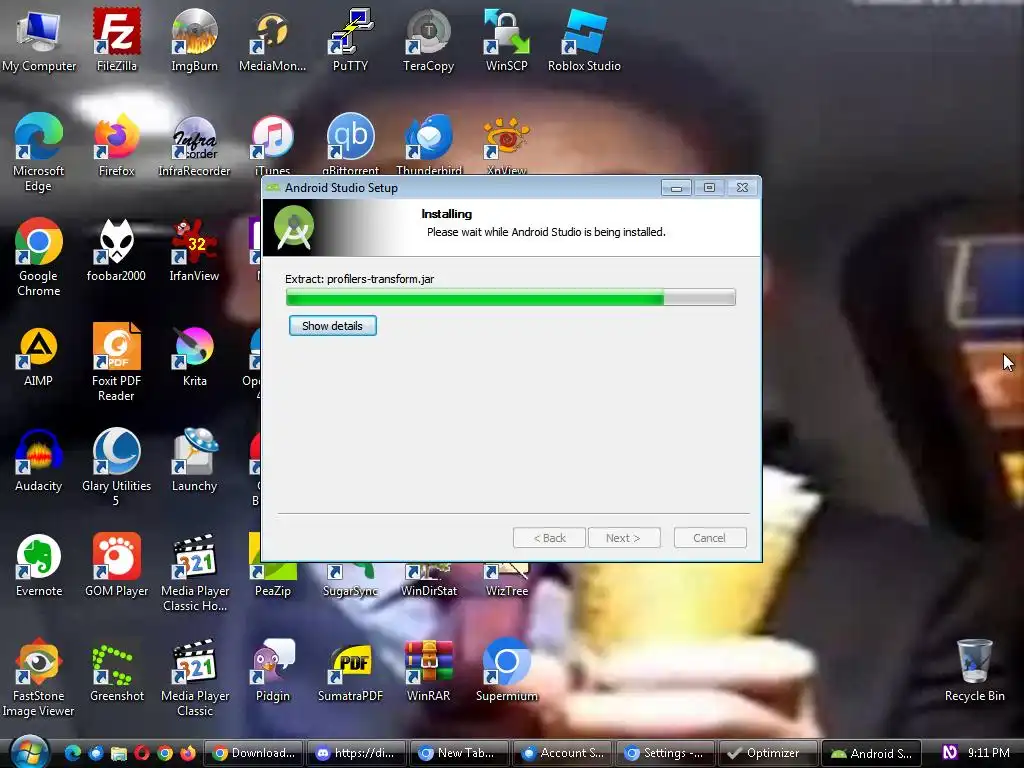This screenshot has width=1024, height=768.
Task: Open the Google Chrome desktop icon
Action: click(39, 256)
